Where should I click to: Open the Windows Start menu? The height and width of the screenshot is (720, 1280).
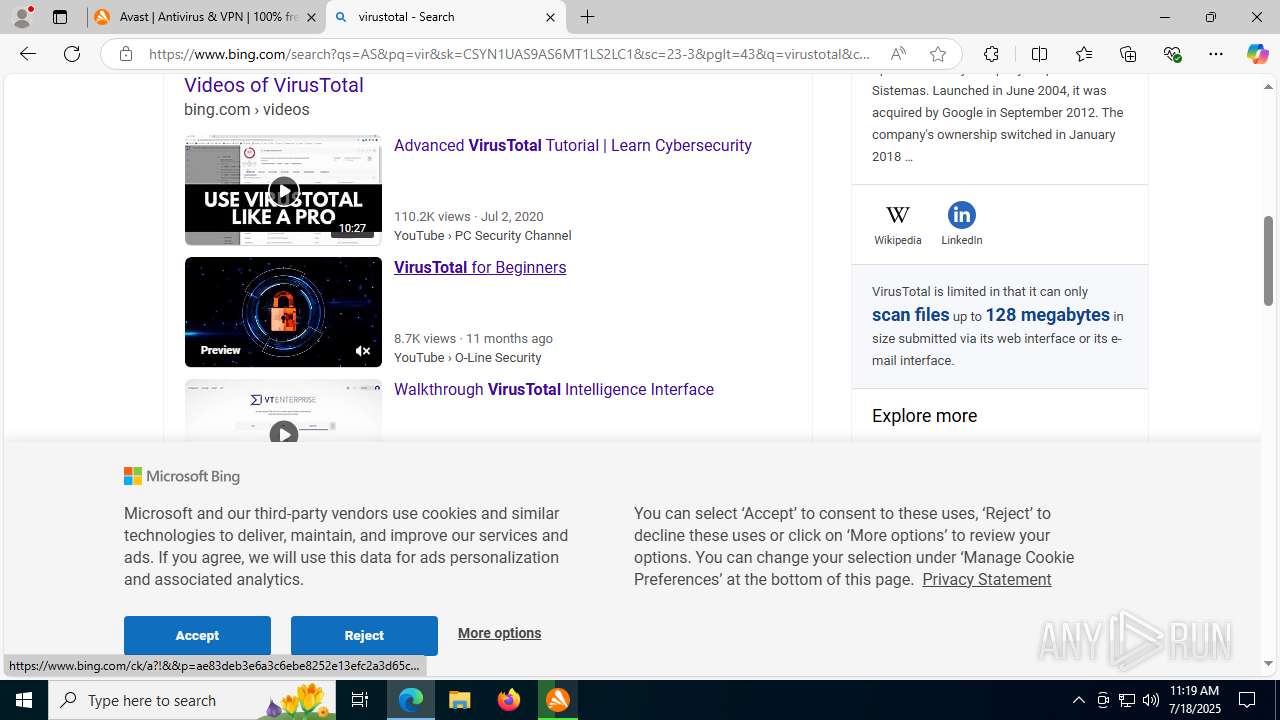(24, 700)
